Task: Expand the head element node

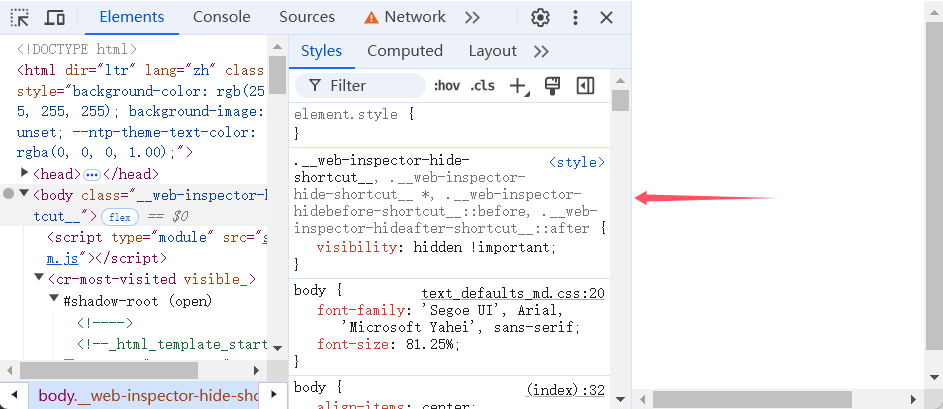Action: (x=24, y=174)
